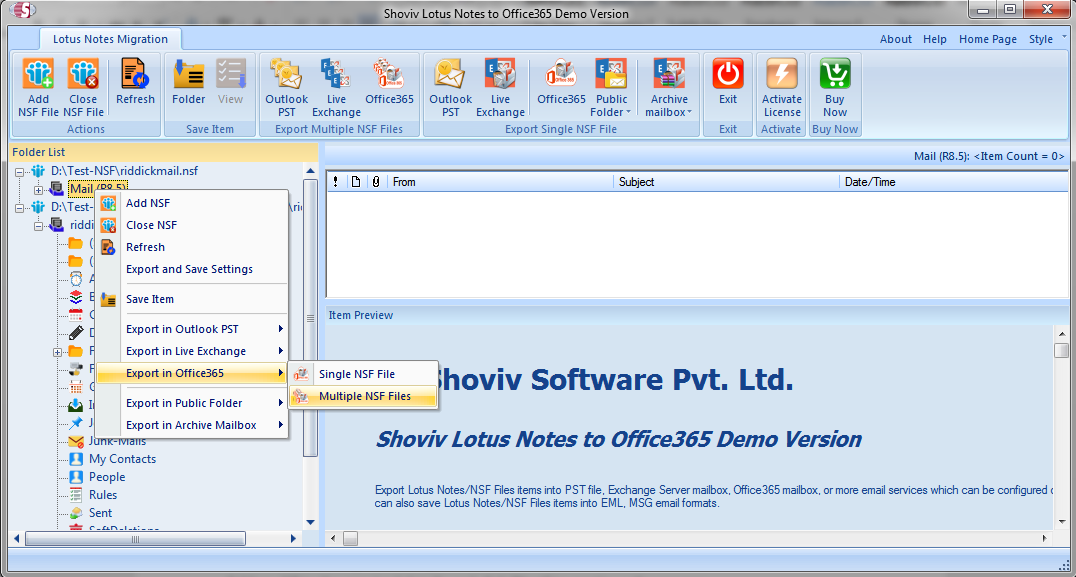1076x577 pixels.
Task: Go to the Home Page link
Action: coord(987,39)
